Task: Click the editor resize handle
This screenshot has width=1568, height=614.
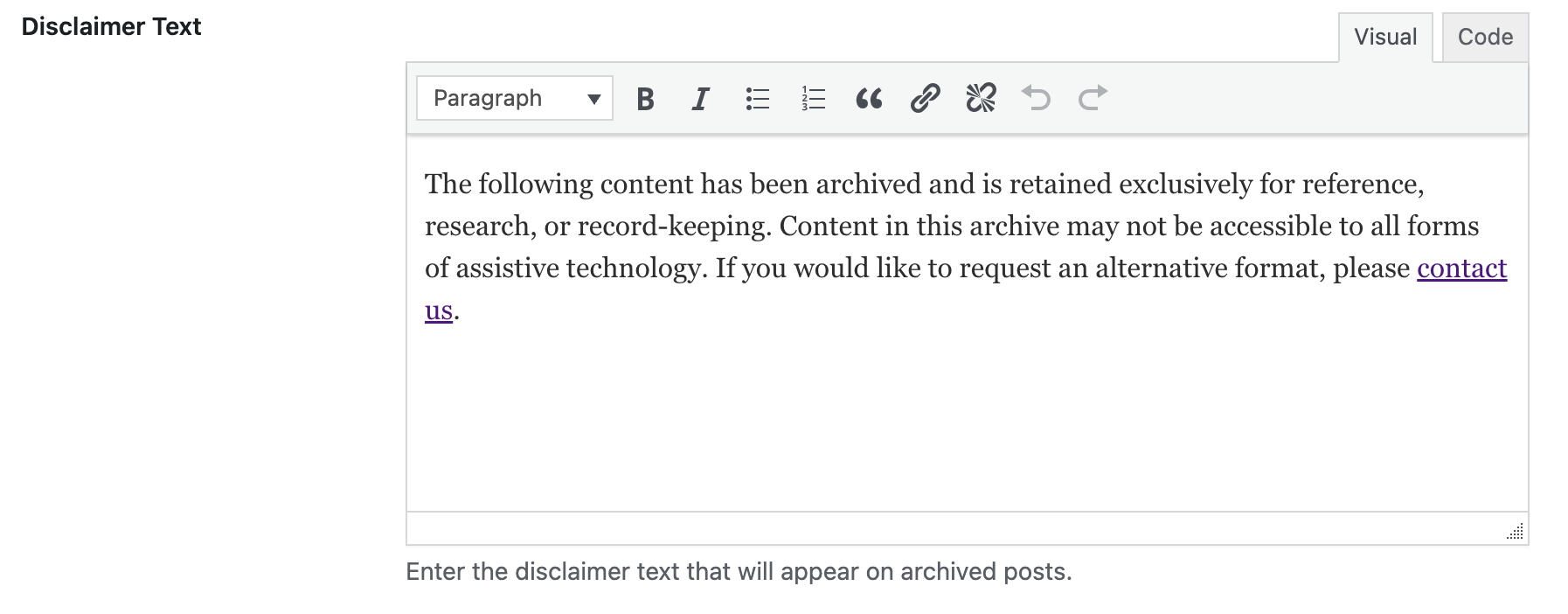Action: click(x=1516, y=530)
